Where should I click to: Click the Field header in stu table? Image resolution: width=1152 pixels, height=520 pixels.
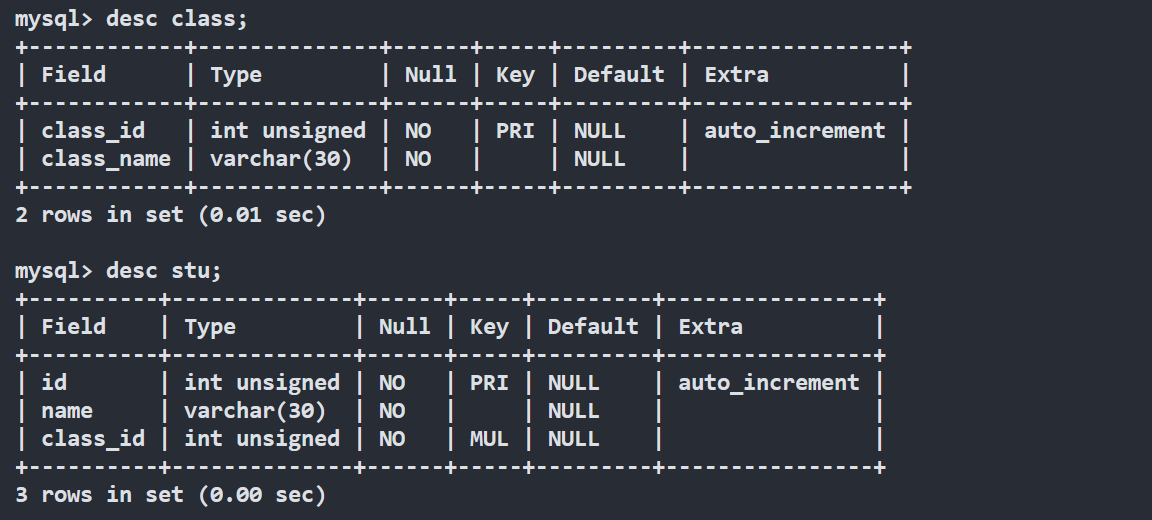(x=73, y=327)
